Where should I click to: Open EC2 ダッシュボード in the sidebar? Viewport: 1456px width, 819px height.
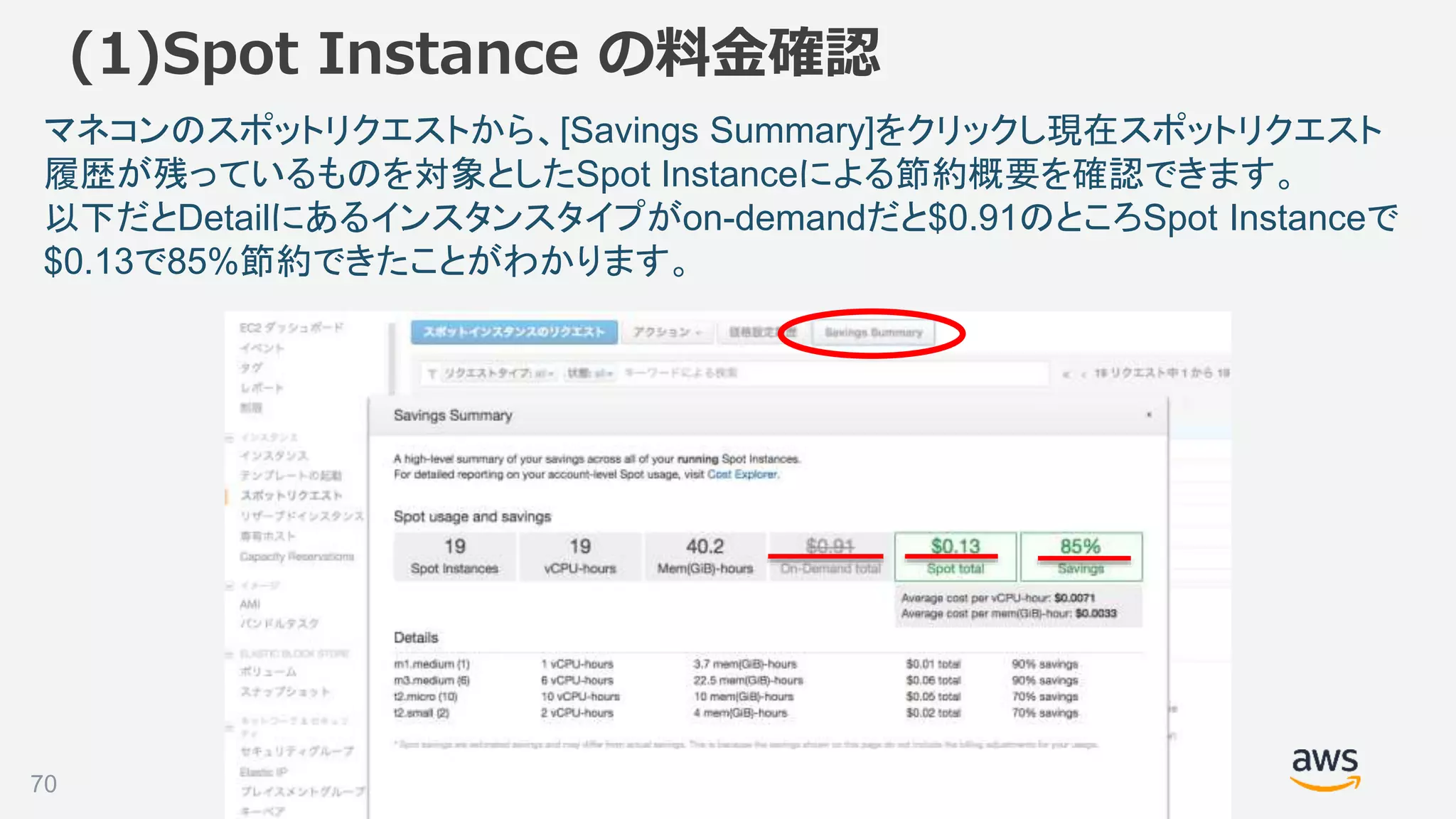[x=291, y=328]
